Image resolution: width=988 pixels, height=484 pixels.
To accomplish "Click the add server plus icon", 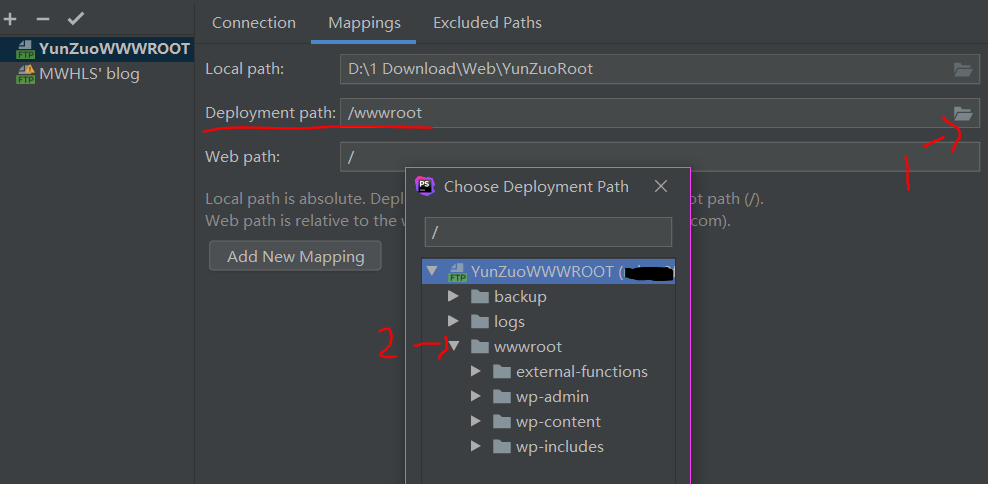I will coord(10,19).
